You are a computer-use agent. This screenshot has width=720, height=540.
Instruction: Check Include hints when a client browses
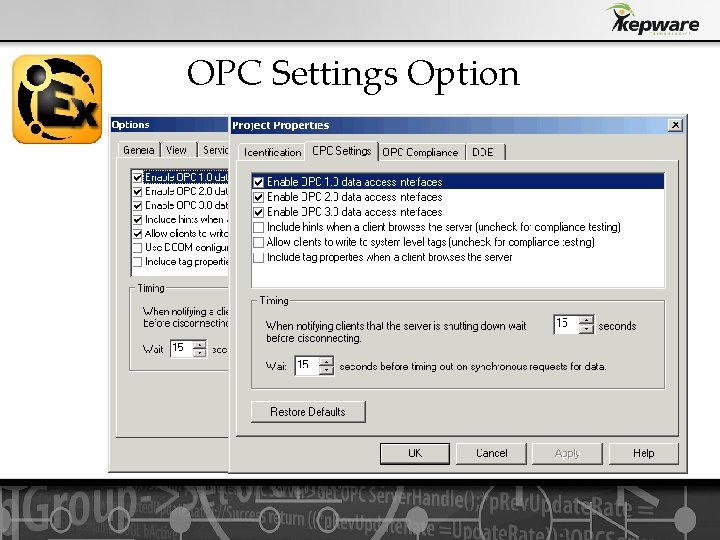tap(259, 227)
